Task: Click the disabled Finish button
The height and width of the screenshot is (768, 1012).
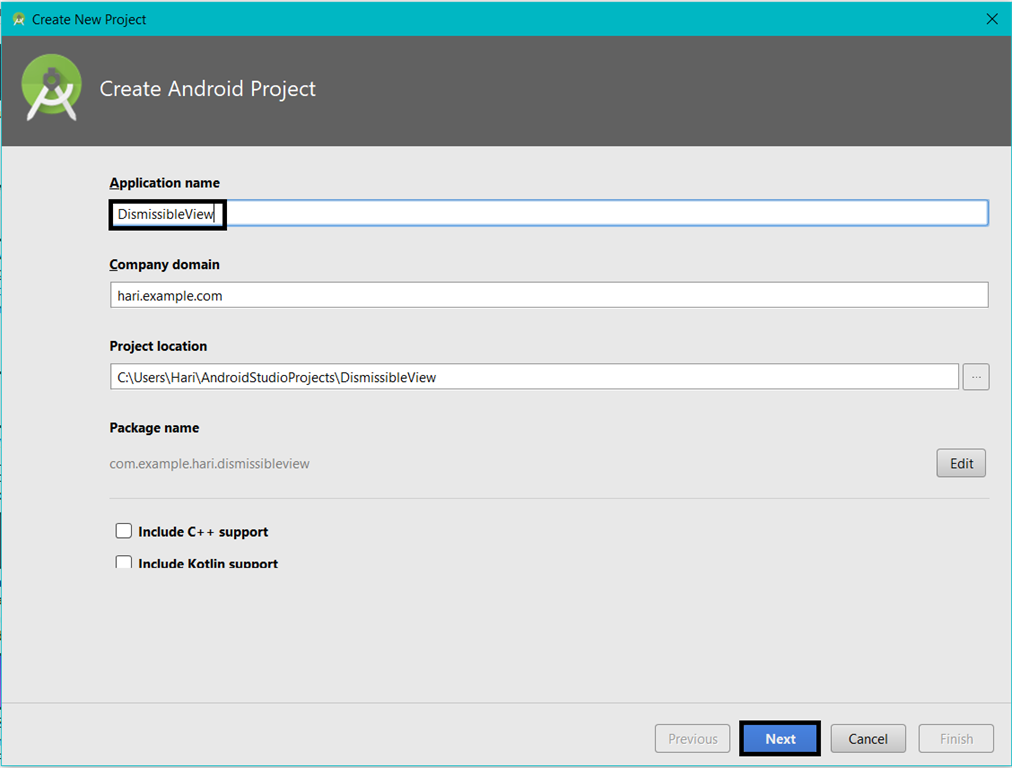Action: tap(956, 738)
